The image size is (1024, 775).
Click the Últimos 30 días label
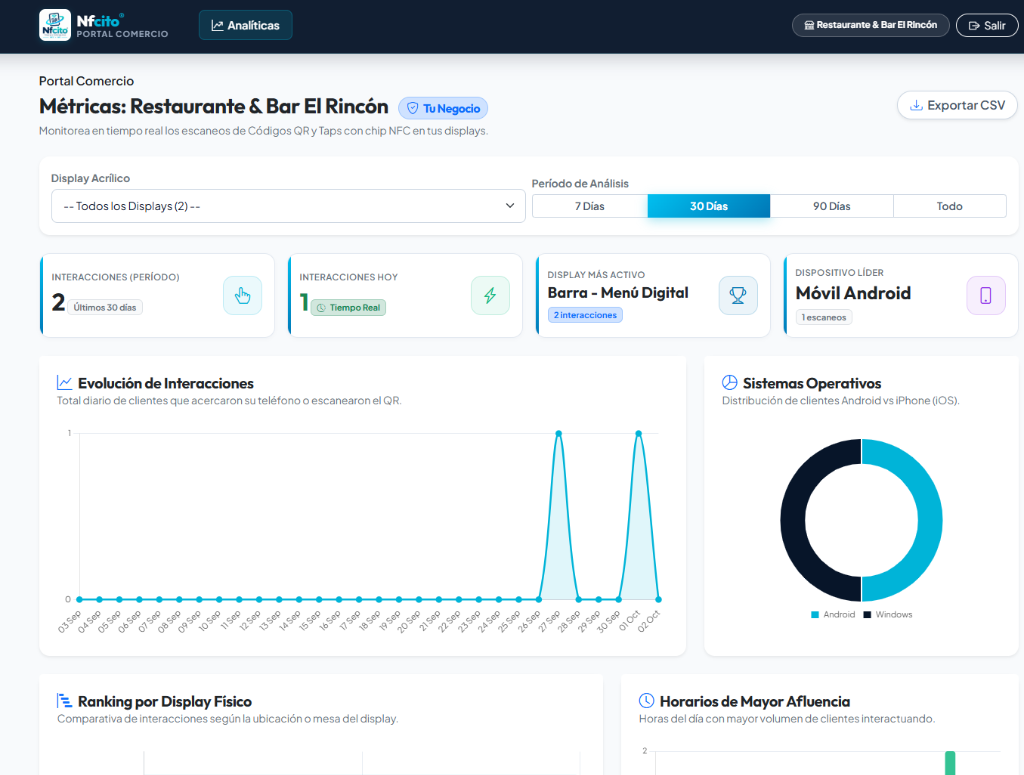[x=104, y=308]
